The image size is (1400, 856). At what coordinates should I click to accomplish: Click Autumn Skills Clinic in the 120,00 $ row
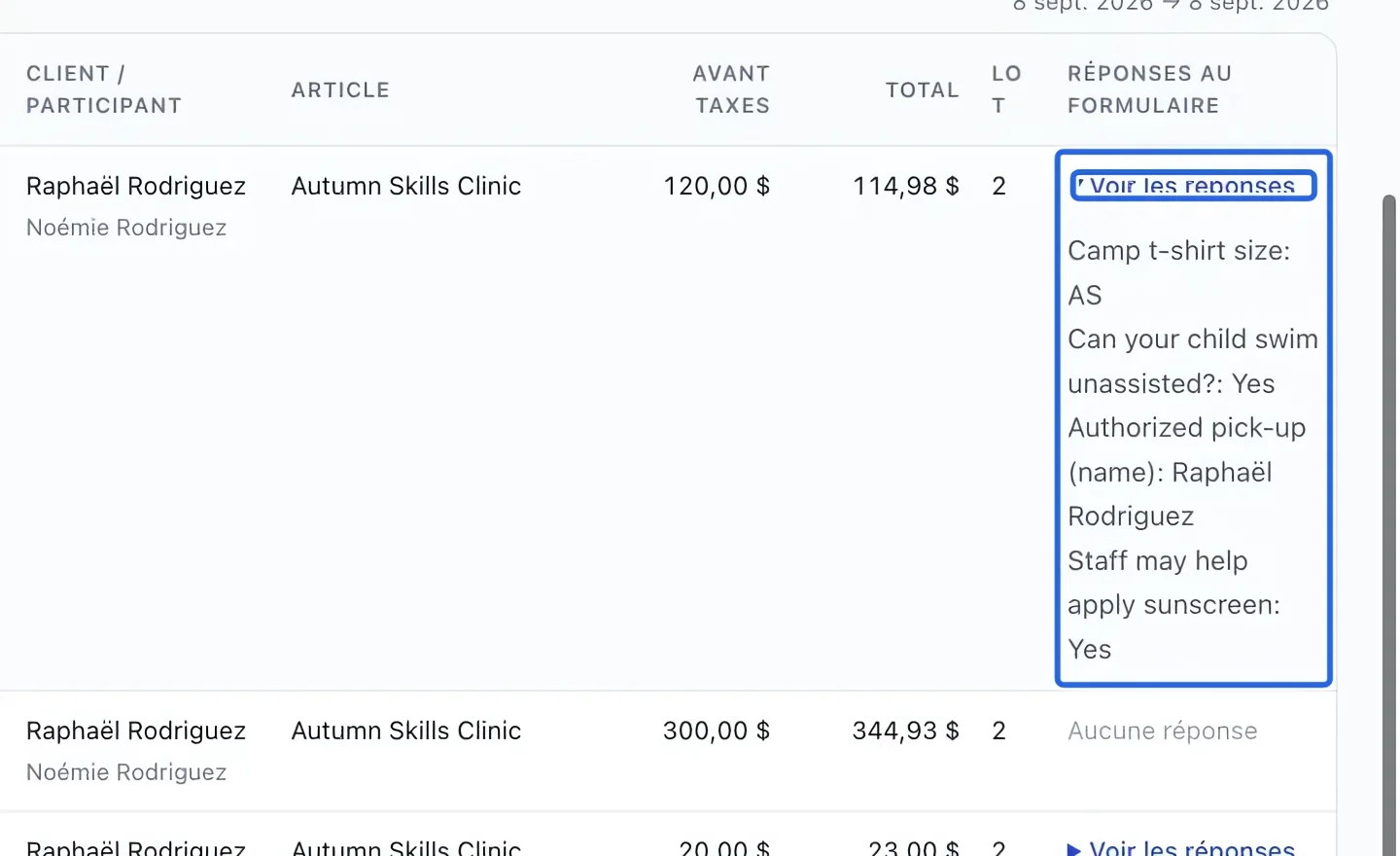pyautogui.click(x=406, y=186)
